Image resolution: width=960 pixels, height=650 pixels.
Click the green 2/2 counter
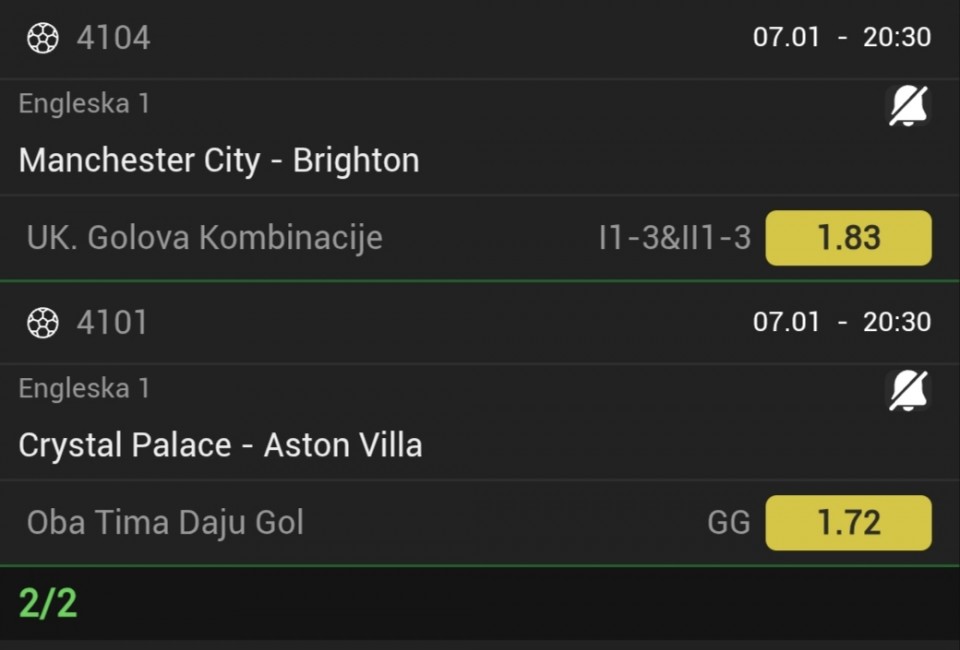48,603
